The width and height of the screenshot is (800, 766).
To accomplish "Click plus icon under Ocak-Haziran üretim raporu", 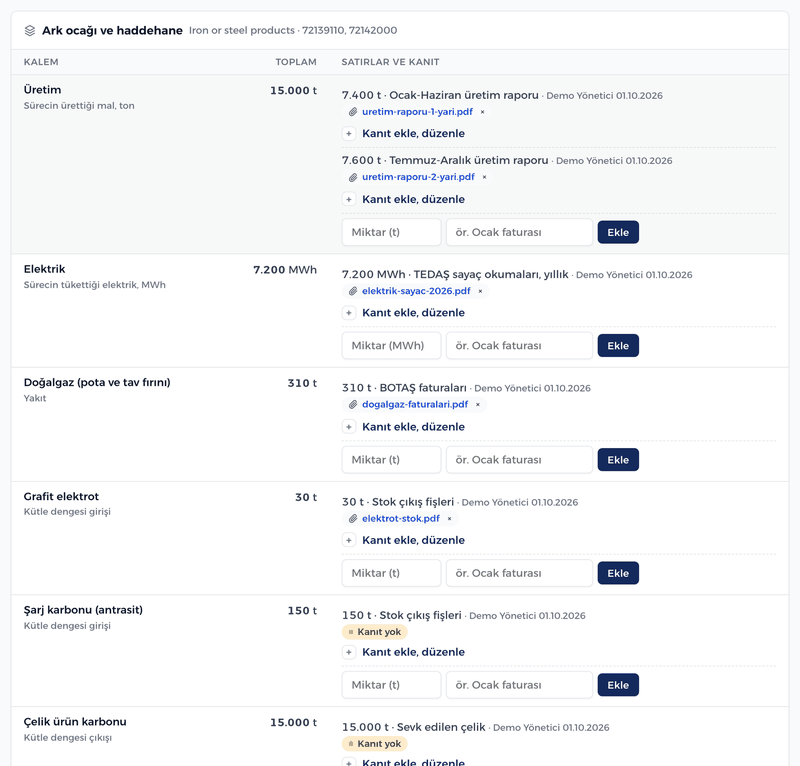I will click(x=349, y=134).
